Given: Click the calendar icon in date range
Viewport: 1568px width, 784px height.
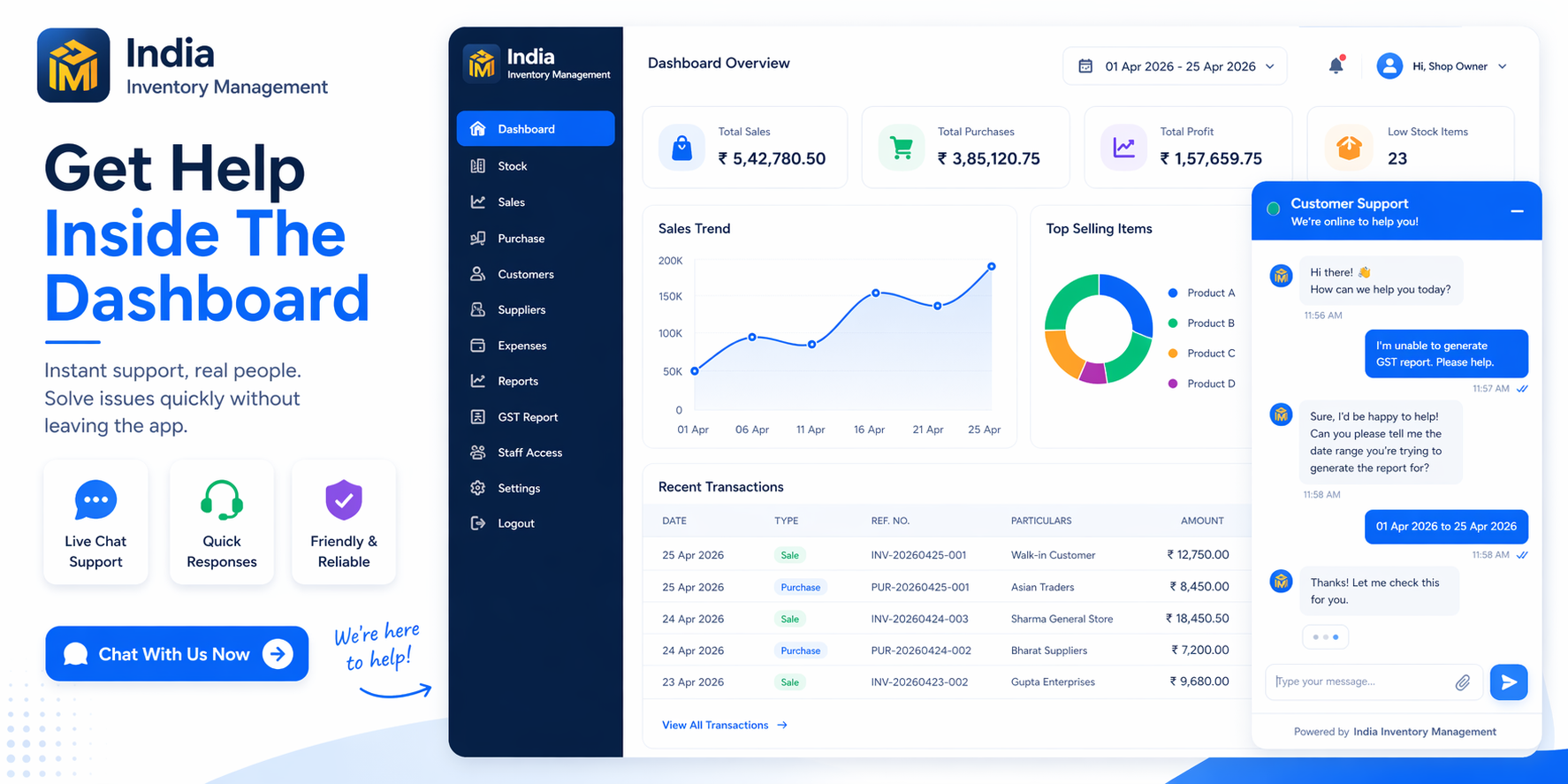Looking at the screenshot, I should click(1085, 66).
